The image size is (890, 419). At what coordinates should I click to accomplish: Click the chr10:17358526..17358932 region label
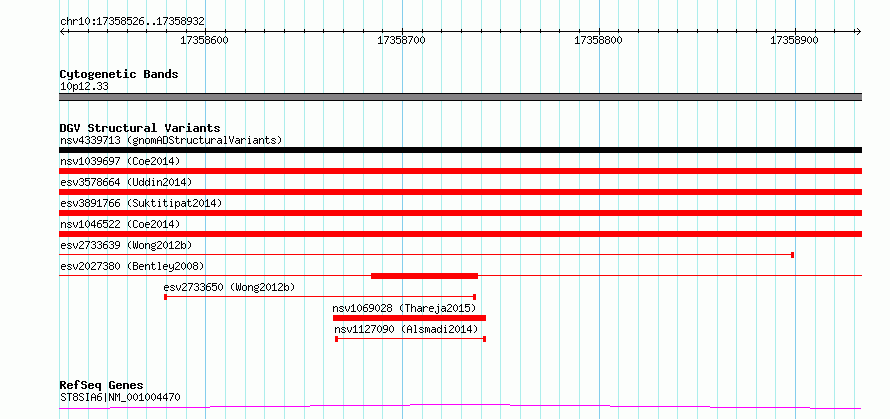[x=132, y=22]
